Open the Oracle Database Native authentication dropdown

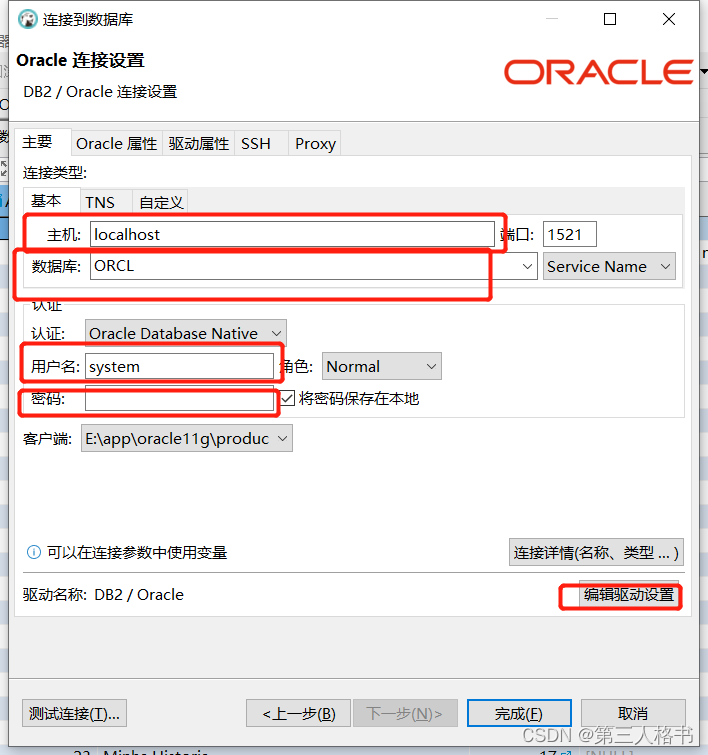coord(186,333)
